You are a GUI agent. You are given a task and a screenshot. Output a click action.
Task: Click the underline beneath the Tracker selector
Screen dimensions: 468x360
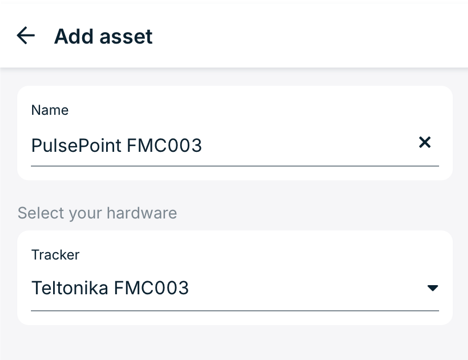point(235,310)
